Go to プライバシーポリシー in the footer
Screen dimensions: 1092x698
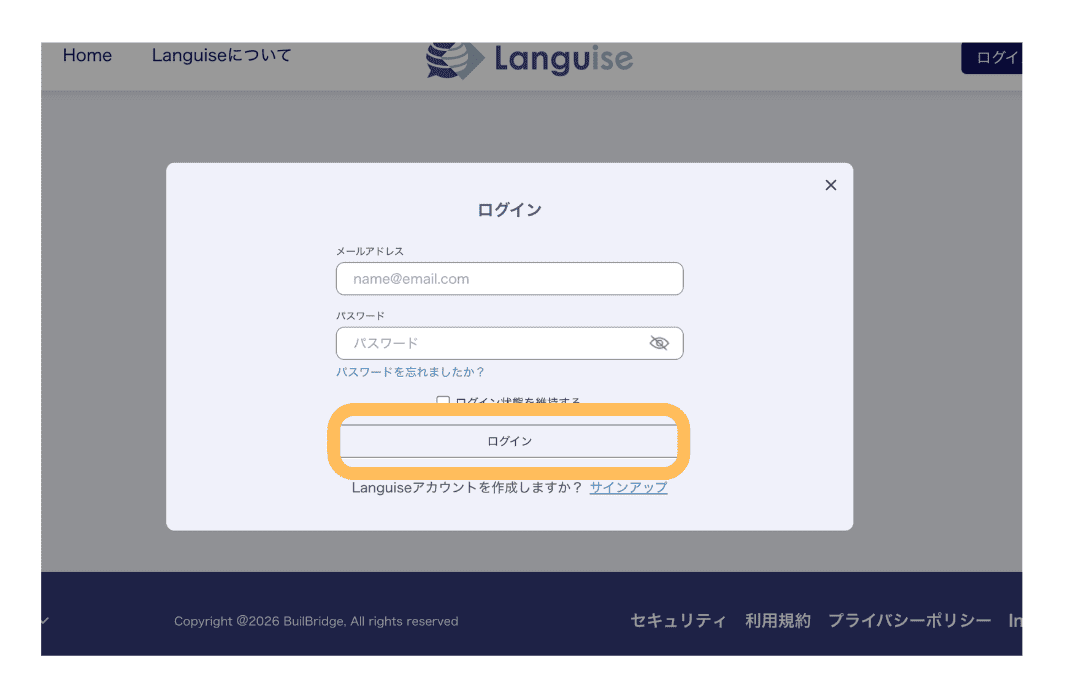tap(909, 621)
